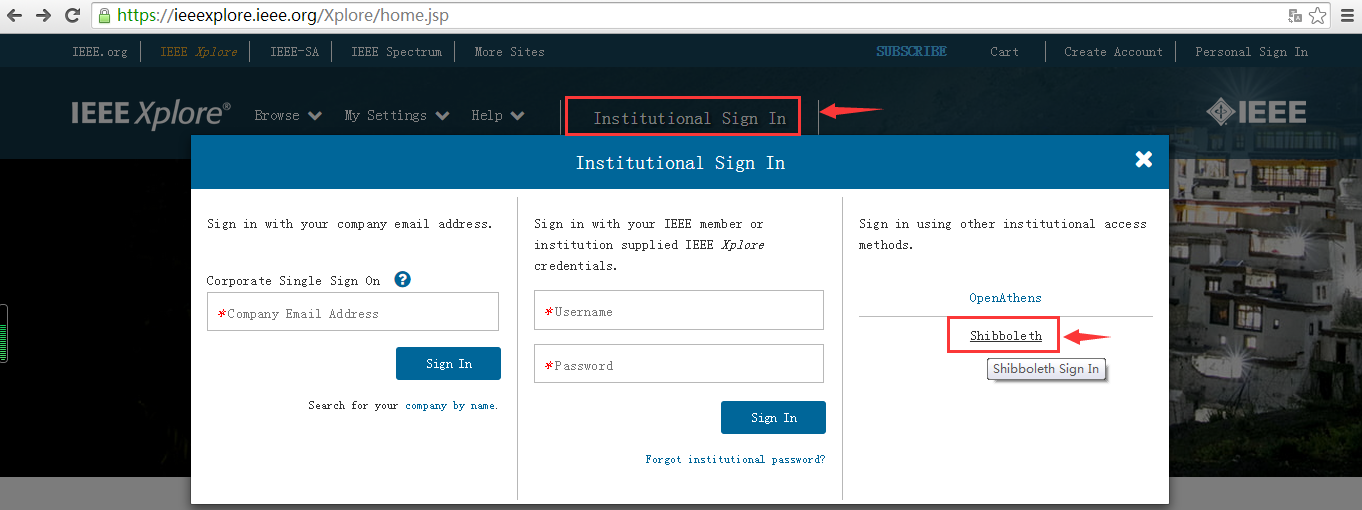Click the left edge side panel handle

(x=4, y=333)
